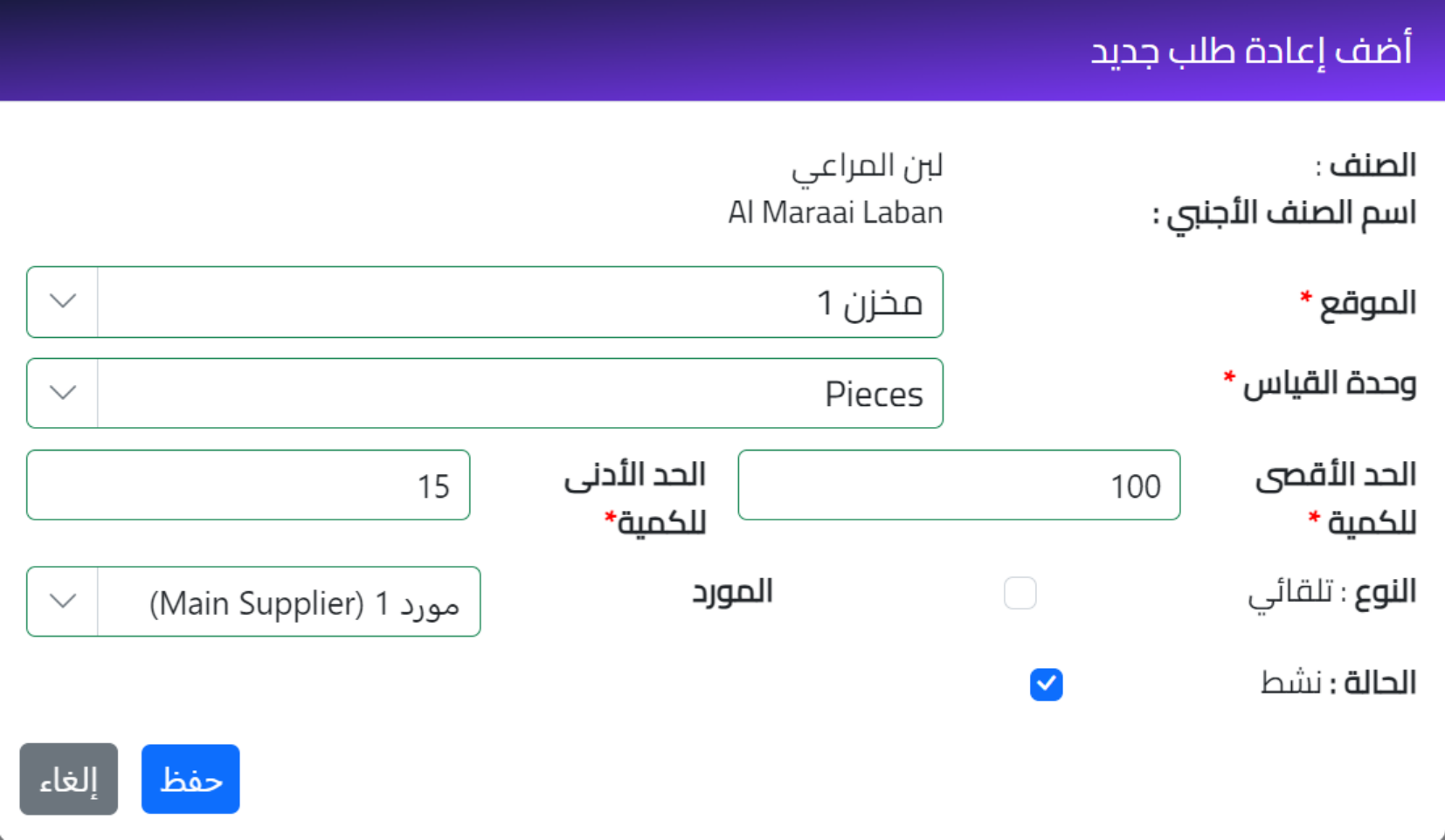Expand the Main Supplier dropdown field

tap(288, 602)
